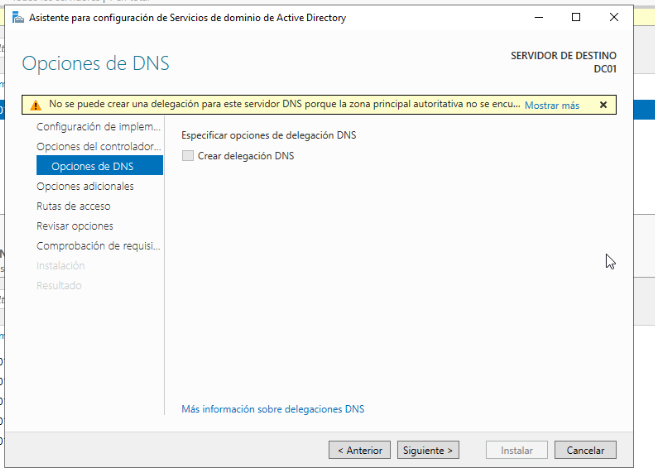This screenshot has width=655, height=473.
Task: Open Más información sobre delegaciones DNS link
Action: coord(273,409)
